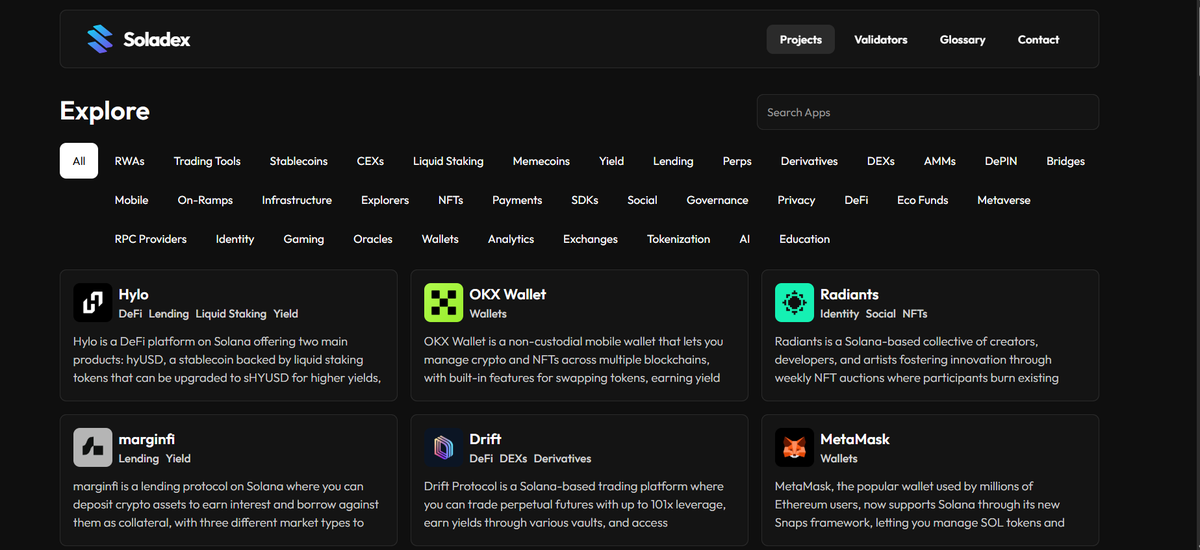Image resolution: width=1200 pixels, height=550 pixels.
Task: Filter by Infrastructure category
Action: tap(297, 200)
